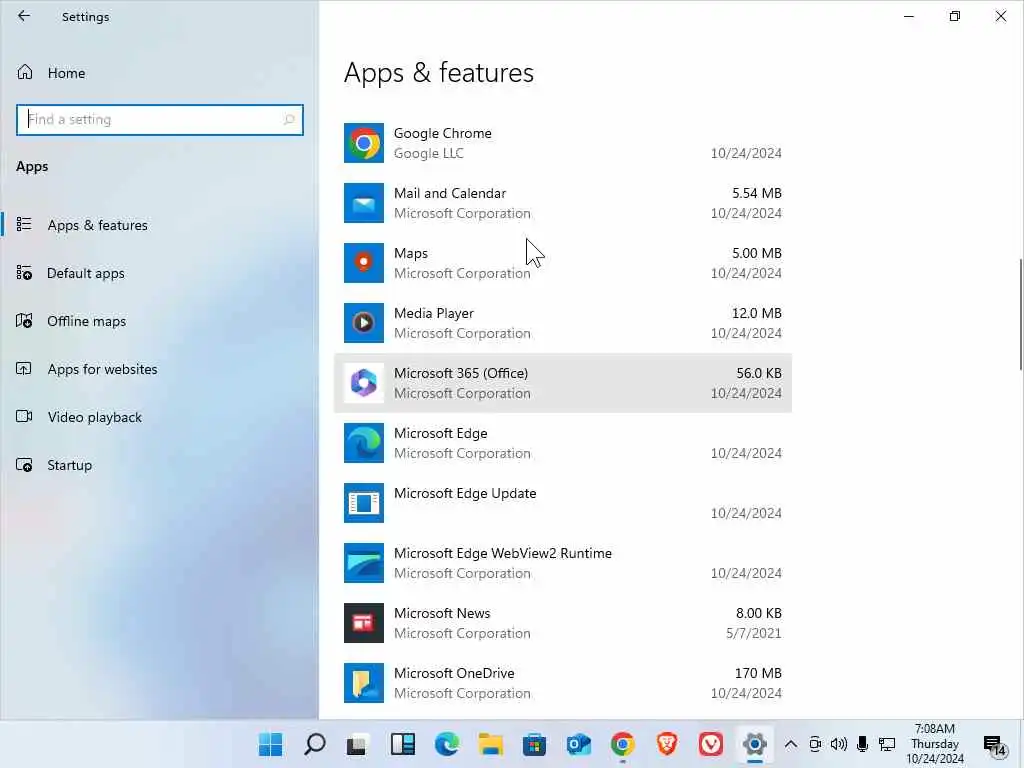Click the Settings gear in taskbar
The image size is (1024, 768).
[754, 744]
